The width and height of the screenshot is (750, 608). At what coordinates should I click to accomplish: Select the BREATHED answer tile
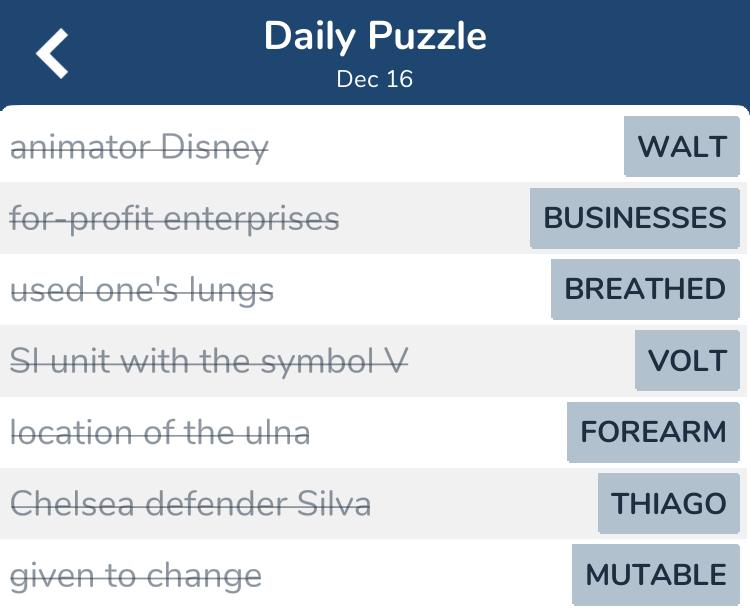point(645,289)
